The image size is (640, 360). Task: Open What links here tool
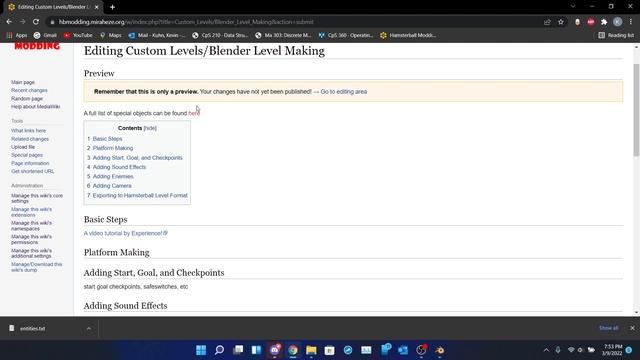(29, 131)
